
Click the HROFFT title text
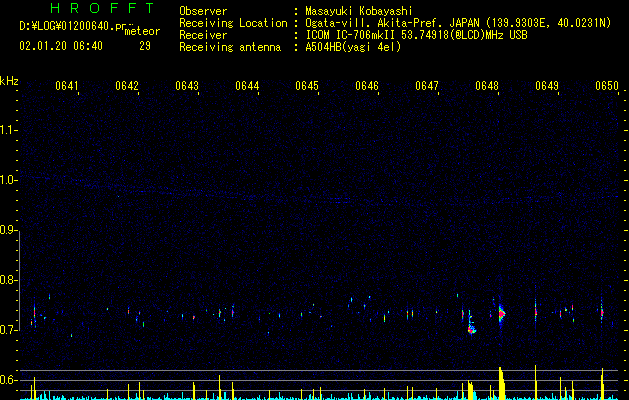point(103,8)
